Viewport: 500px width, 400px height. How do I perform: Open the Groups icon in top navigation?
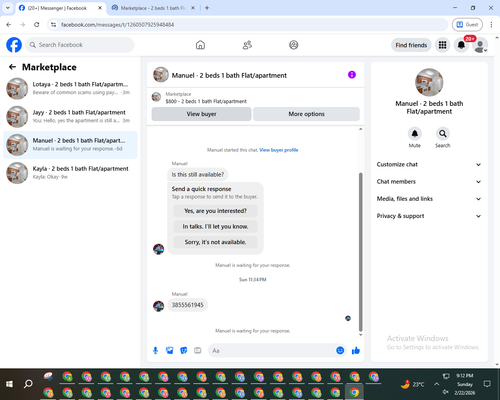click(x=294, y=45)
